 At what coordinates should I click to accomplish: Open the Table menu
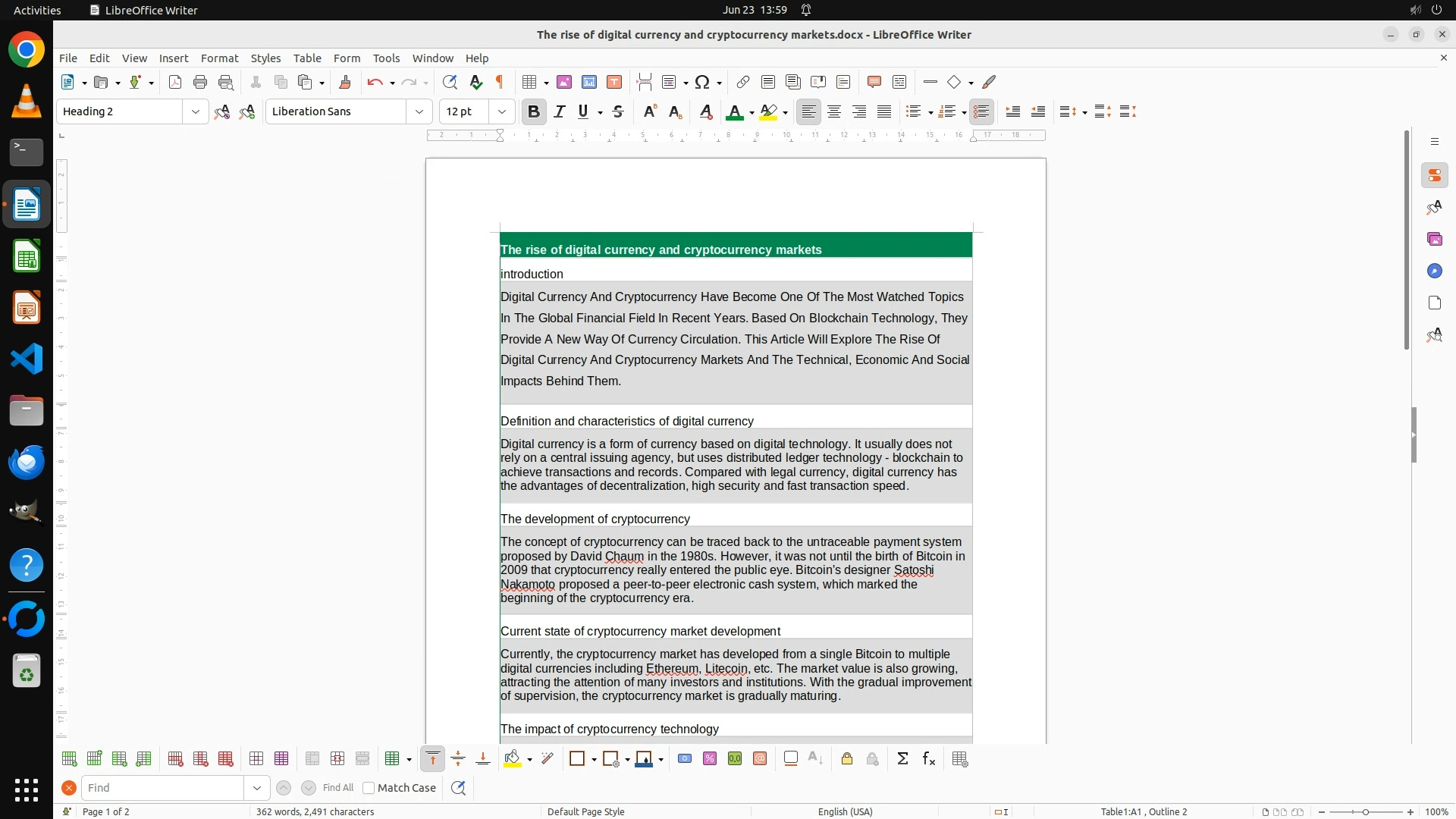[306, 58]
